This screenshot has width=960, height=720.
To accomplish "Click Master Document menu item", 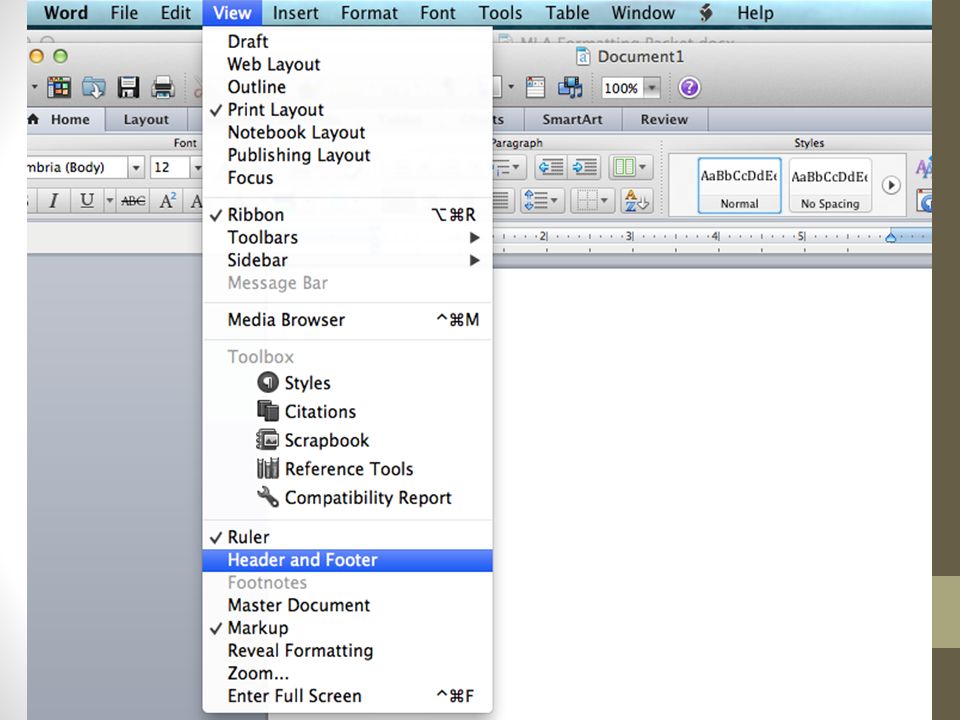I will pos(347,605).
